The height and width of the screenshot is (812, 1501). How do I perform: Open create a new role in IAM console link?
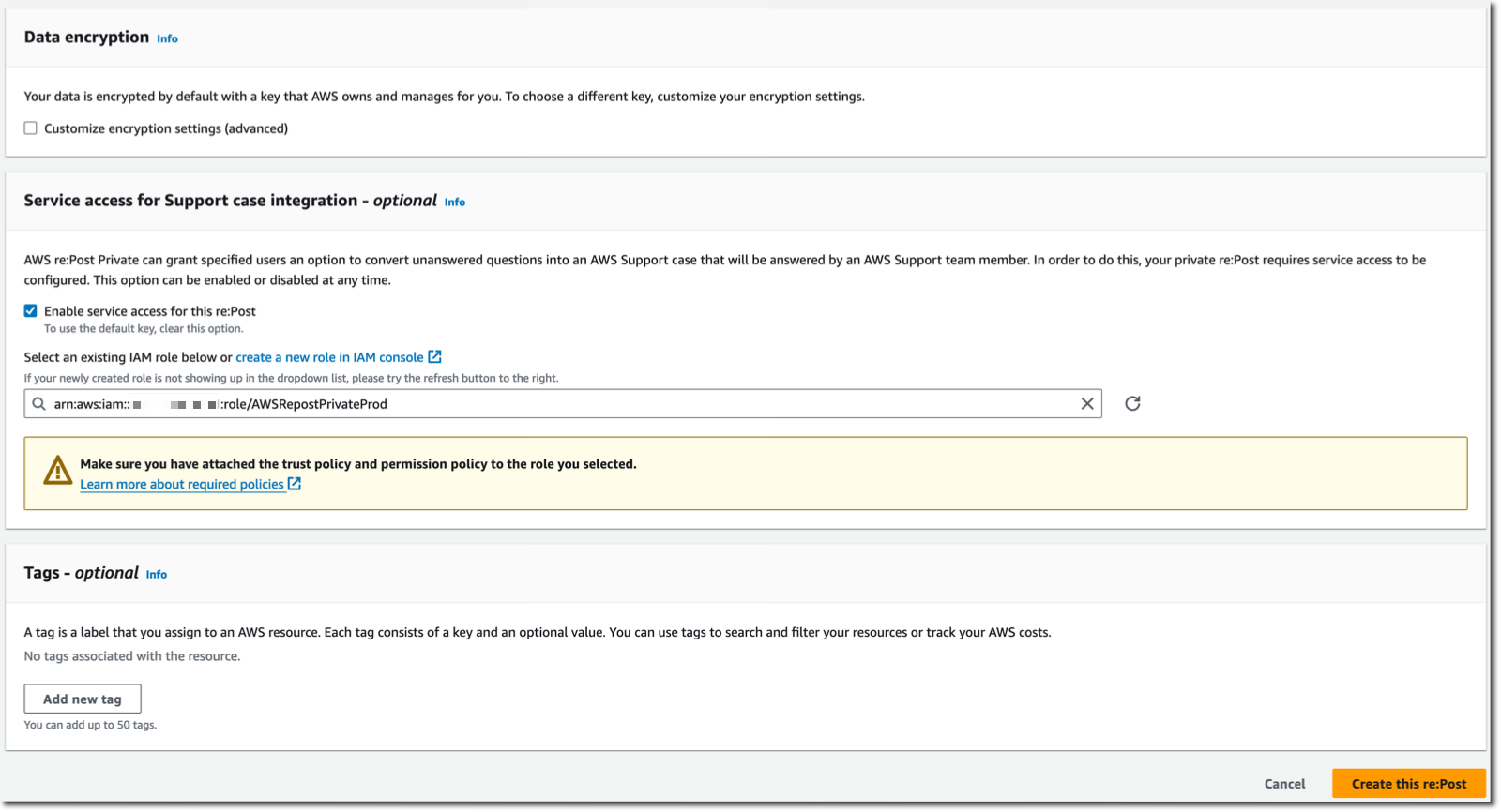click(x=329, y=357)
